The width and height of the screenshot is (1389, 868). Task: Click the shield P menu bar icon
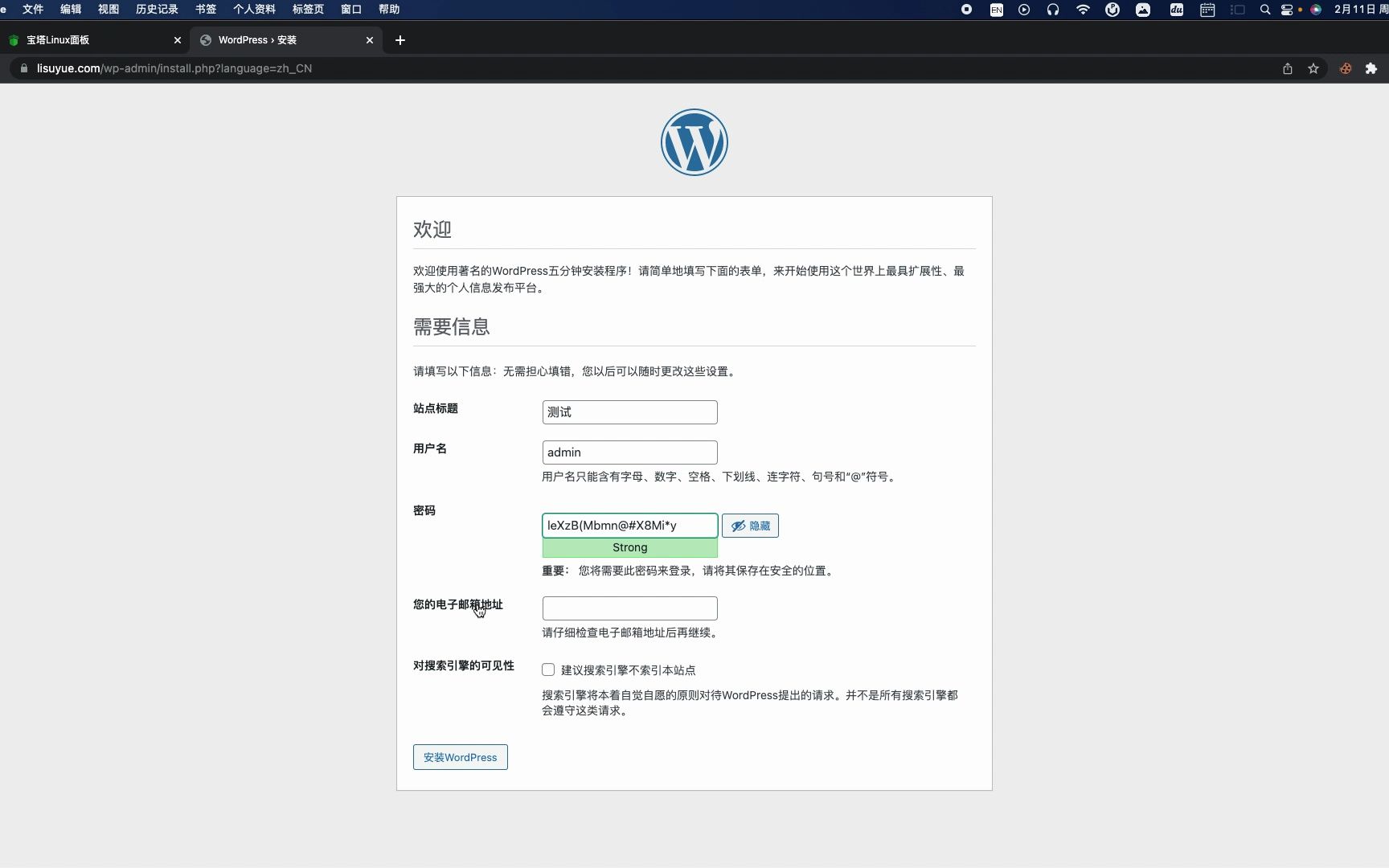1112,10
